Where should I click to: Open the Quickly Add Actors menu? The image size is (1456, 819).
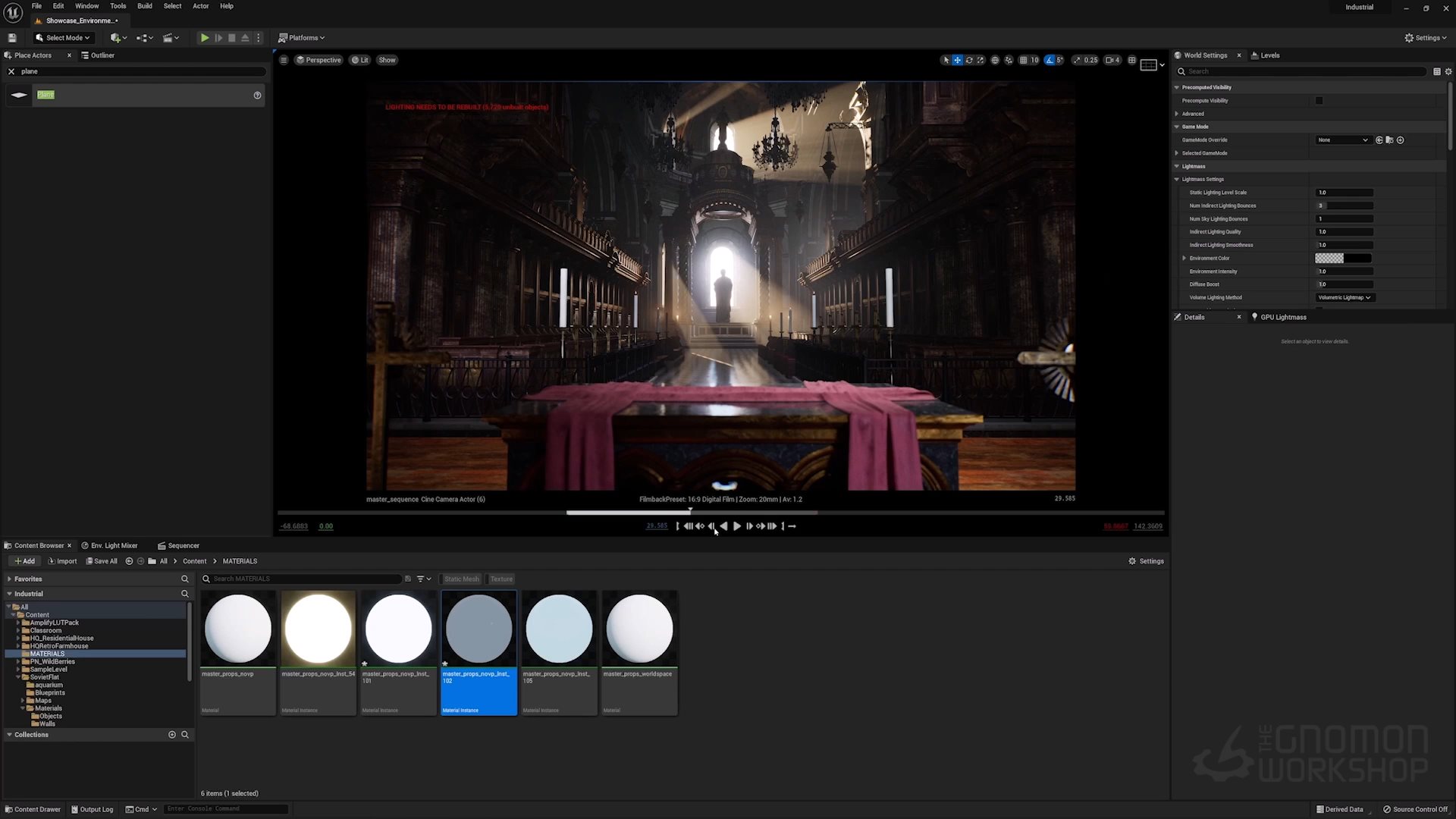coord(118,37)
